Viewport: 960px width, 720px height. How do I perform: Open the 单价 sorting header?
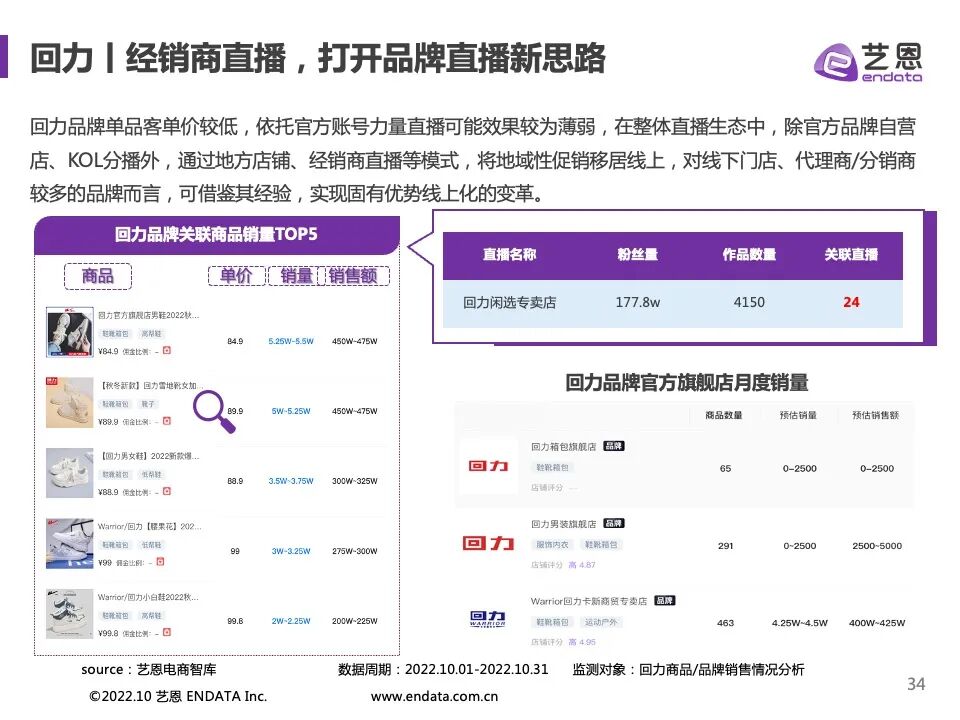coord(236,276)
